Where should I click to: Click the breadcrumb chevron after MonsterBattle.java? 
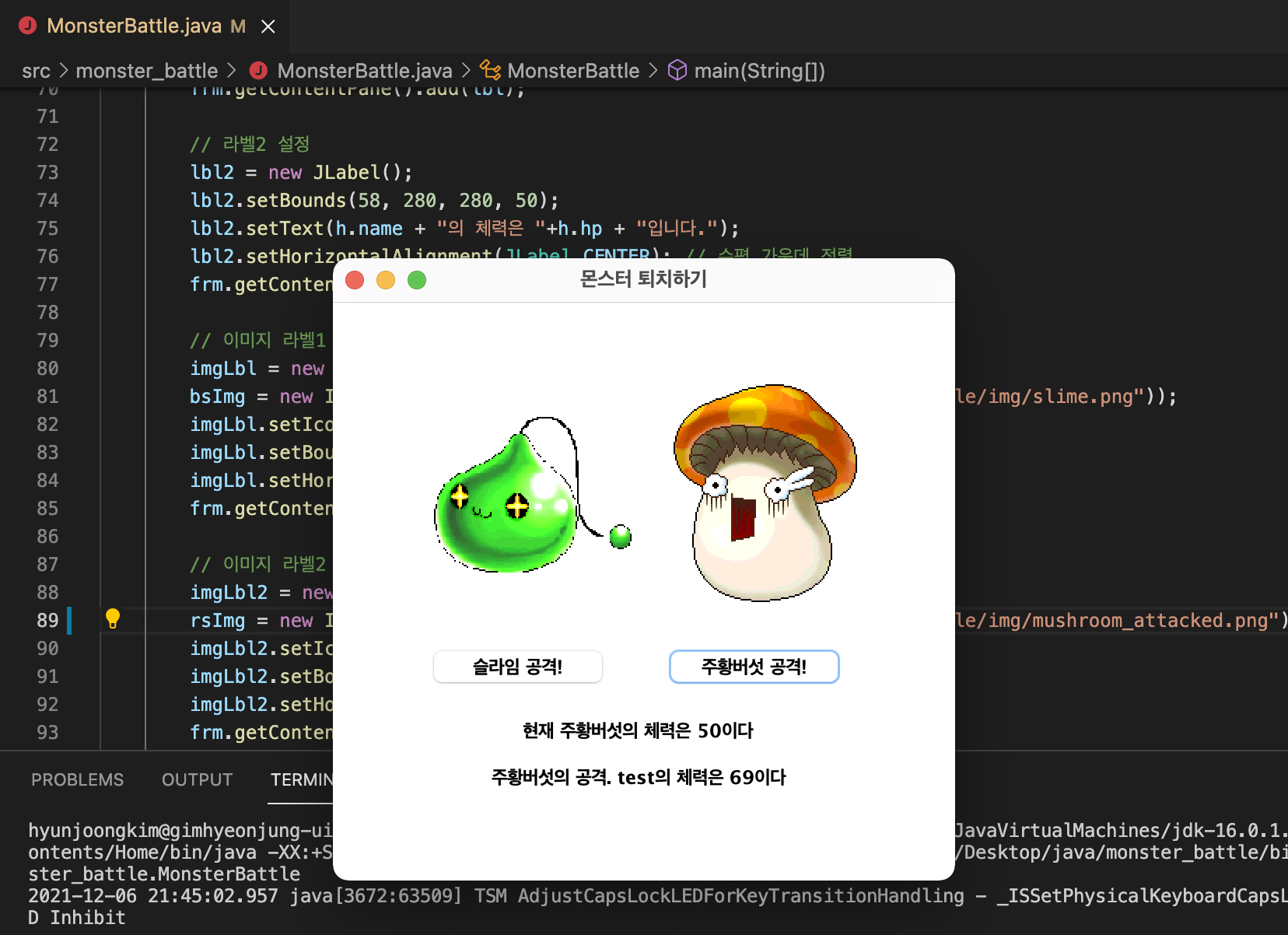[466, 71]
